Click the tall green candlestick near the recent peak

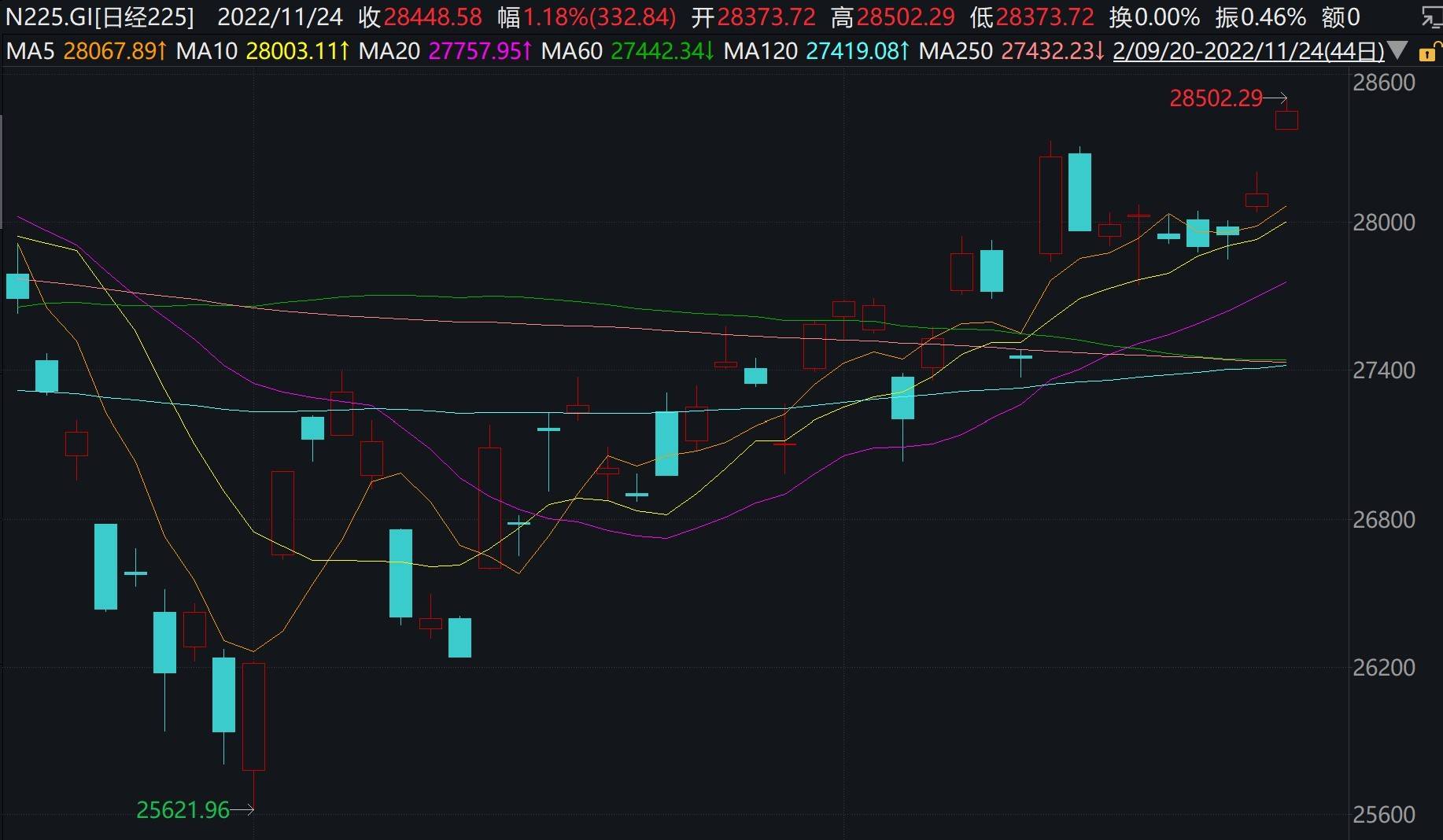1081,193
